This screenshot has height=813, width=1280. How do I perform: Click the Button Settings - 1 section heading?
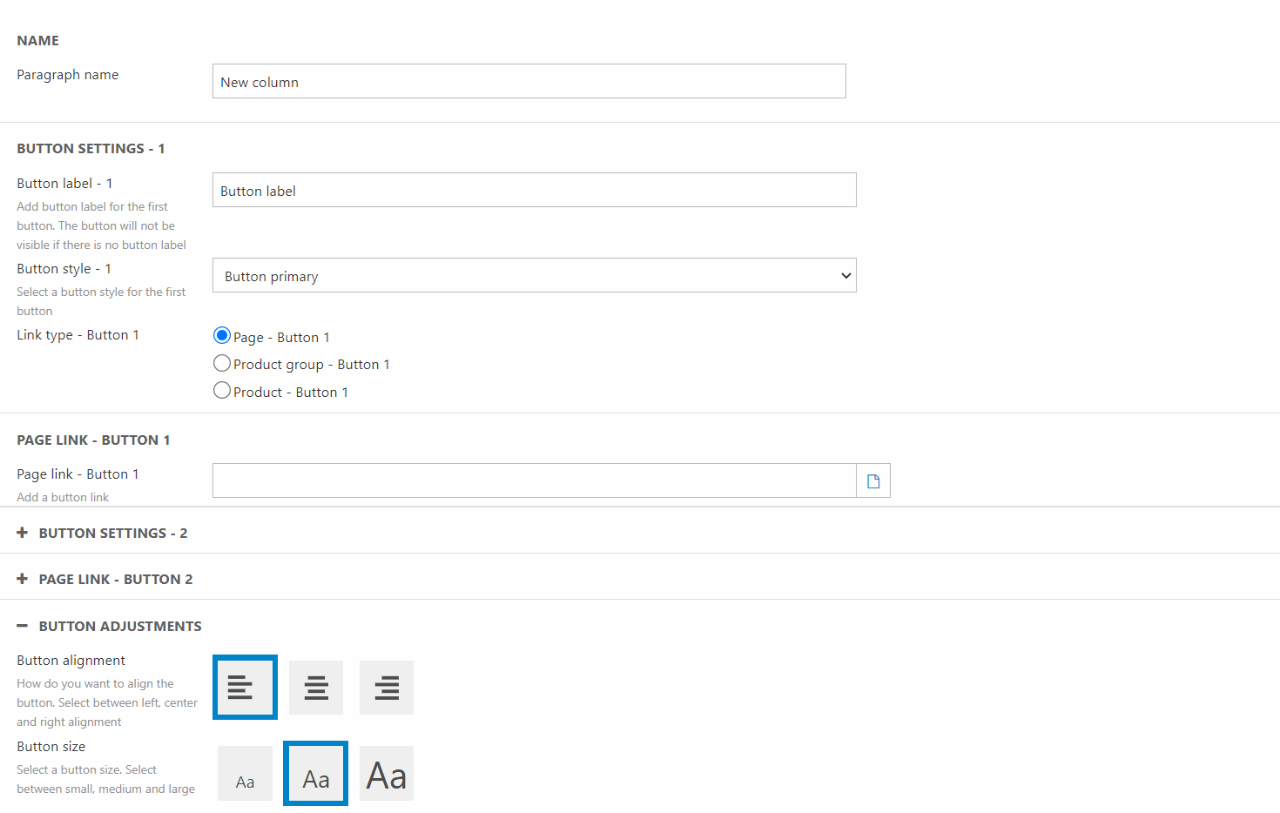click(x=91, y=148)
